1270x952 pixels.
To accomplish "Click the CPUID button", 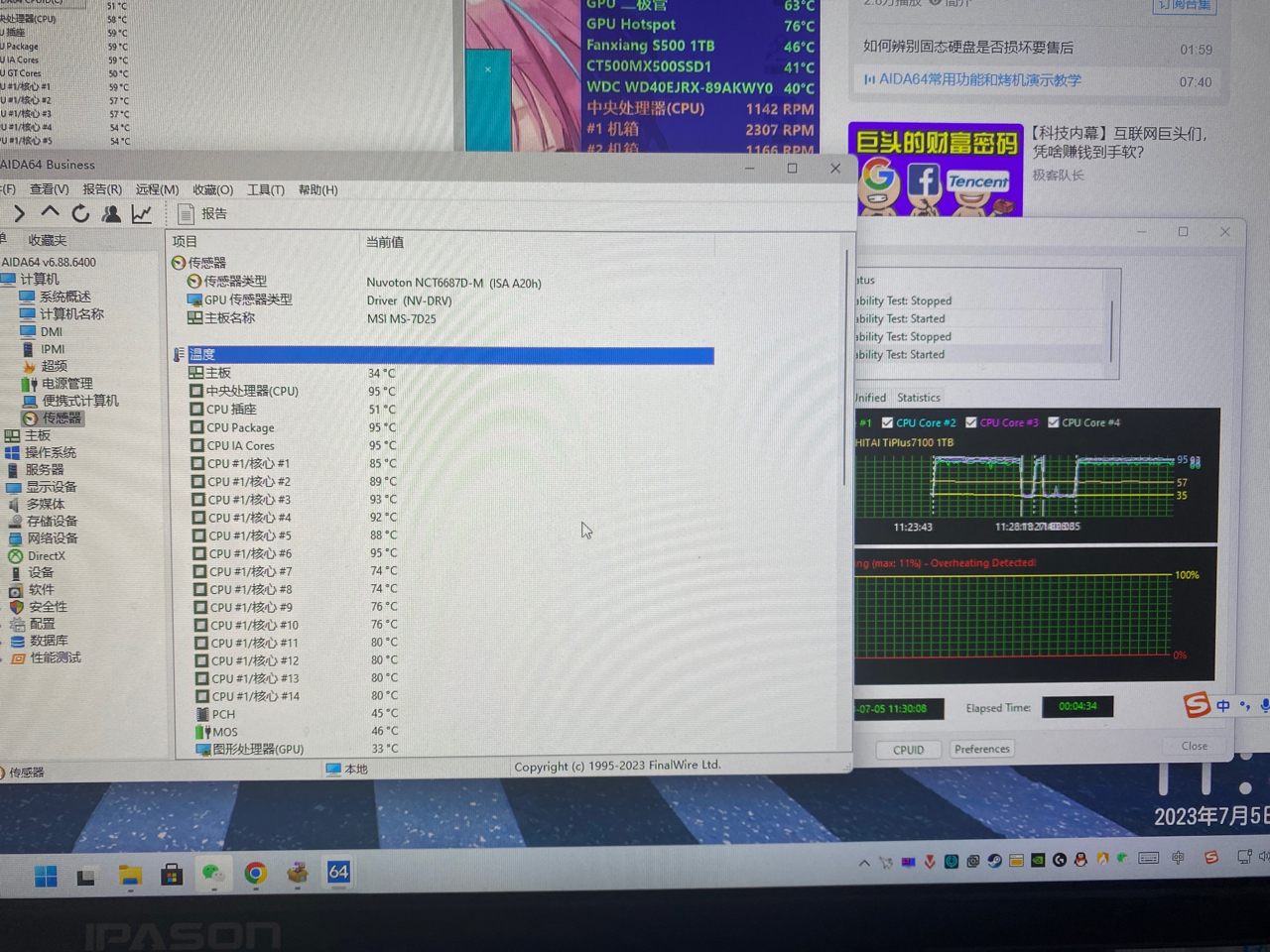I will tap(908, 750).
